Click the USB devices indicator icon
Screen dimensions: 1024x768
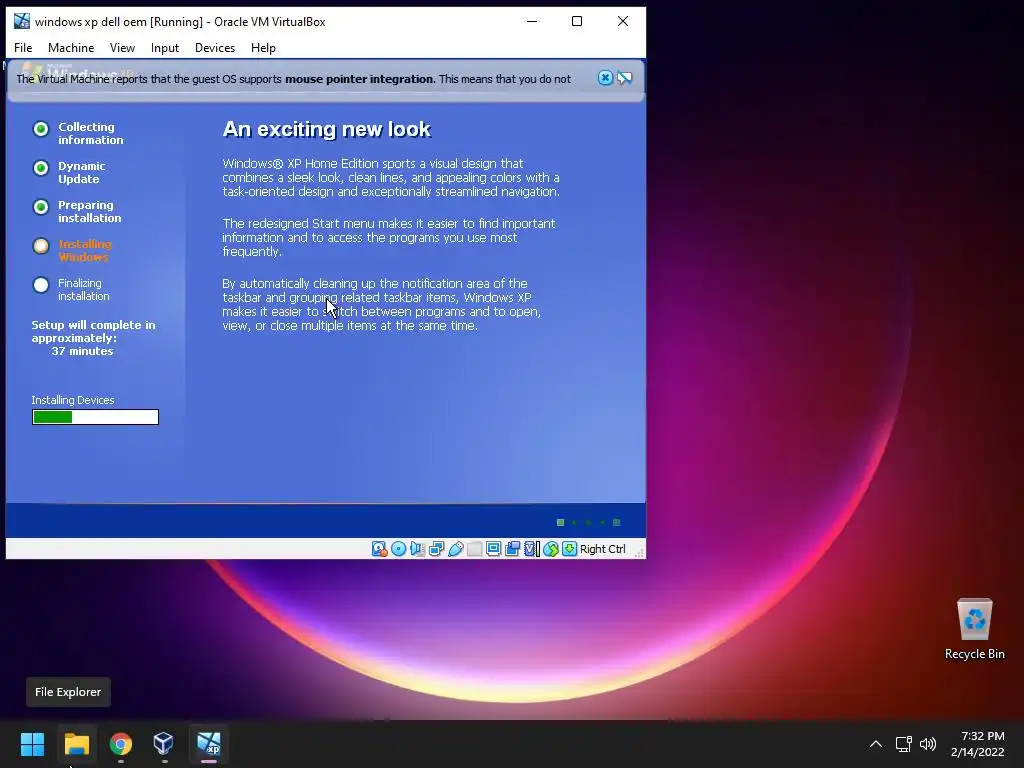(456, 549)
